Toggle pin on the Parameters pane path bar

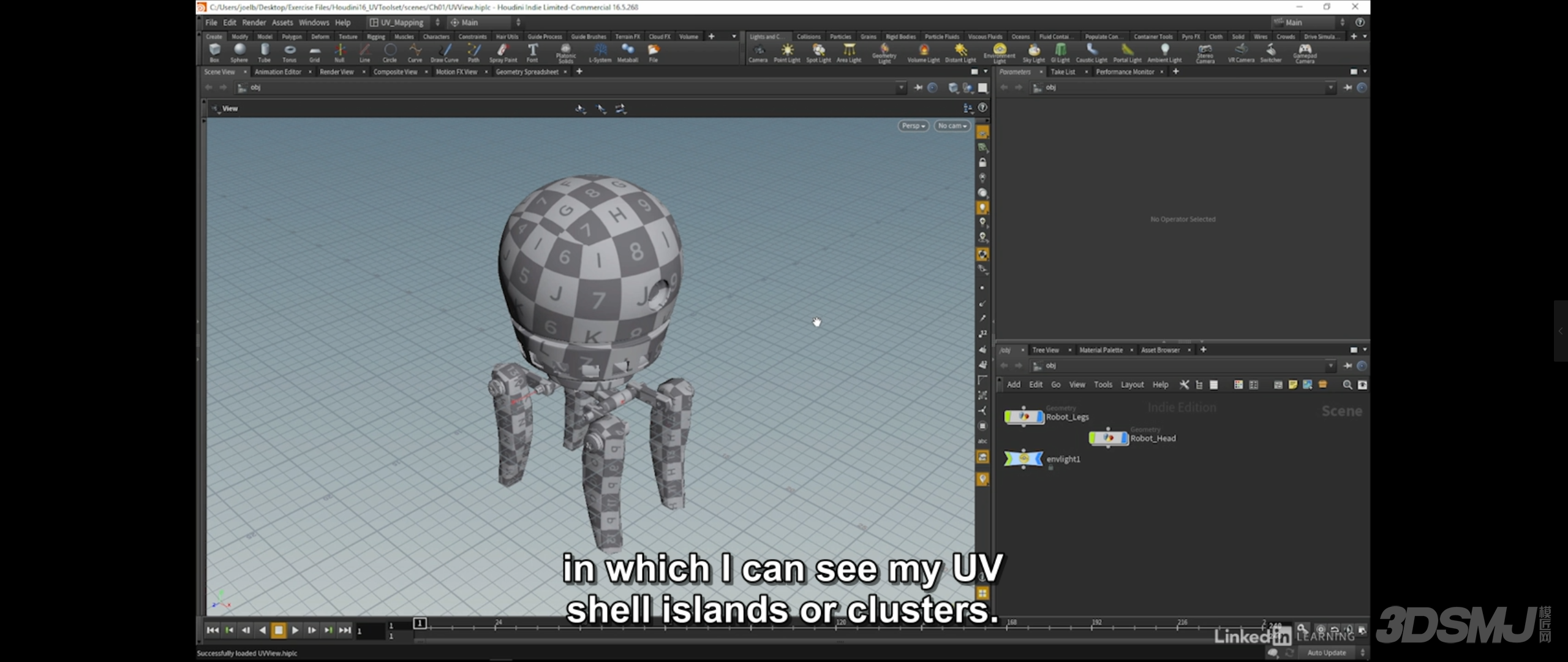point(1347,88)
